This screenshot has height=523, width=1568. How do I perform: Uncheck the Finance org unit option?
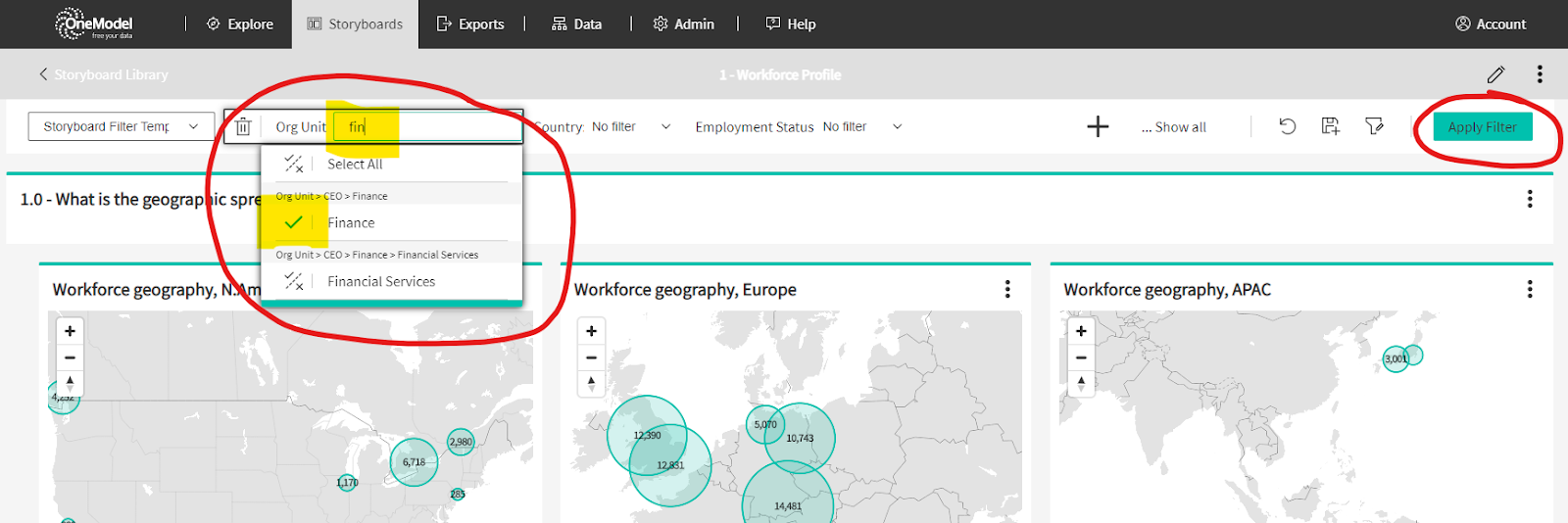[293, 223]
